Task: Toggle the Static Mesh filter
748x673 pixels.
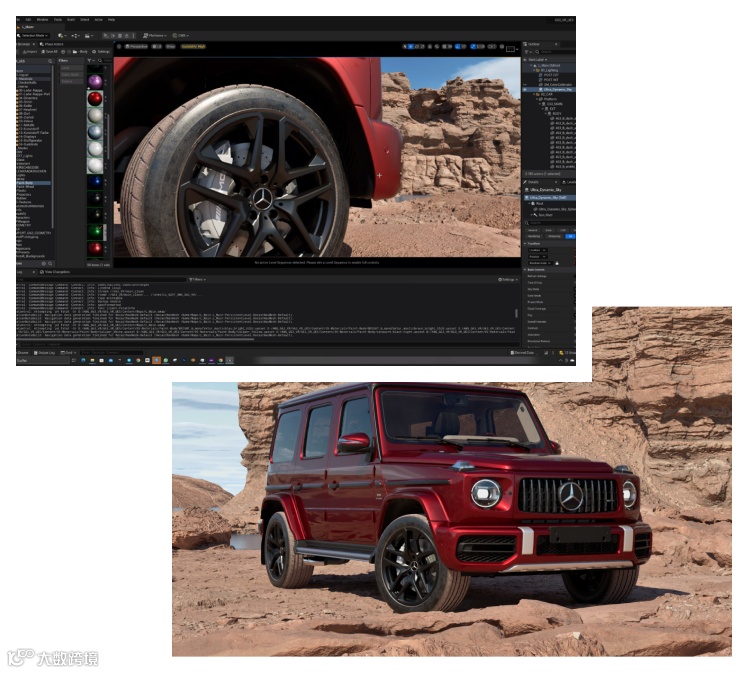Action: tap(70, 74)
